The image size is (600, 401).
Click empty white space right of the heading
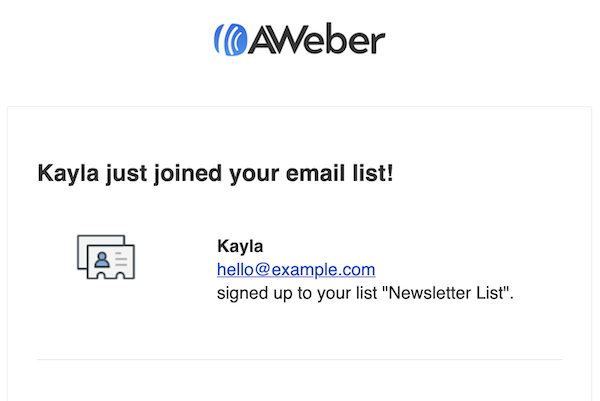480,173
